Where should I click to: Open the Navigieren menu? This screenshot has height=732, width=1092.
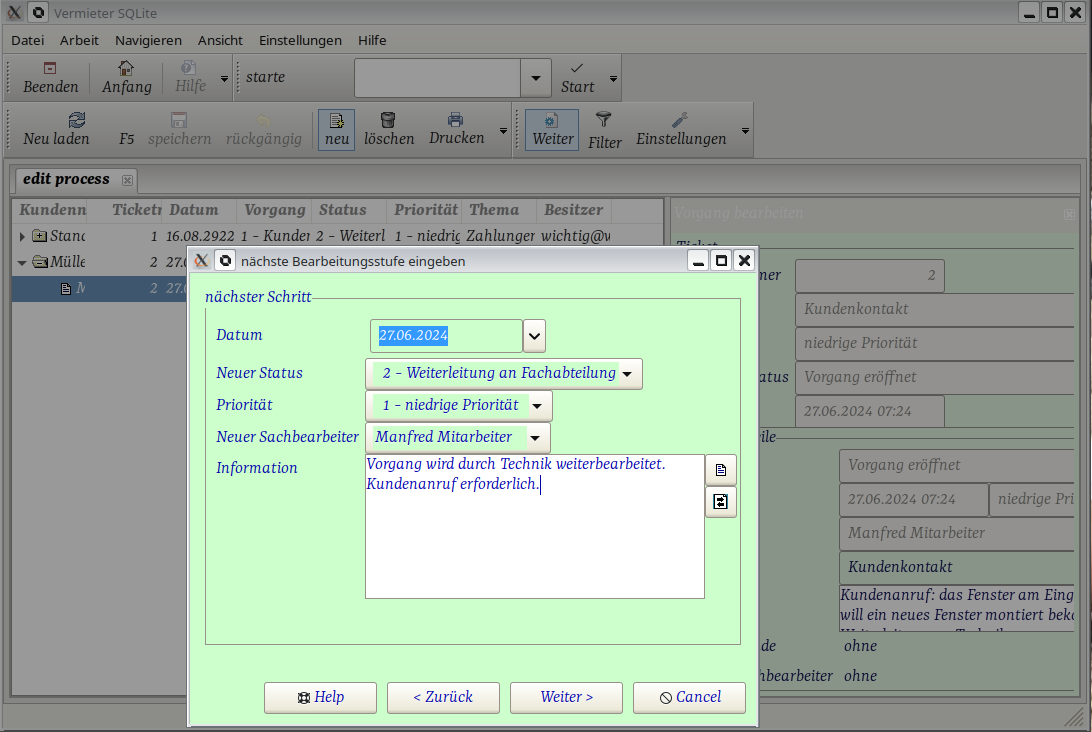click(148, 40)
